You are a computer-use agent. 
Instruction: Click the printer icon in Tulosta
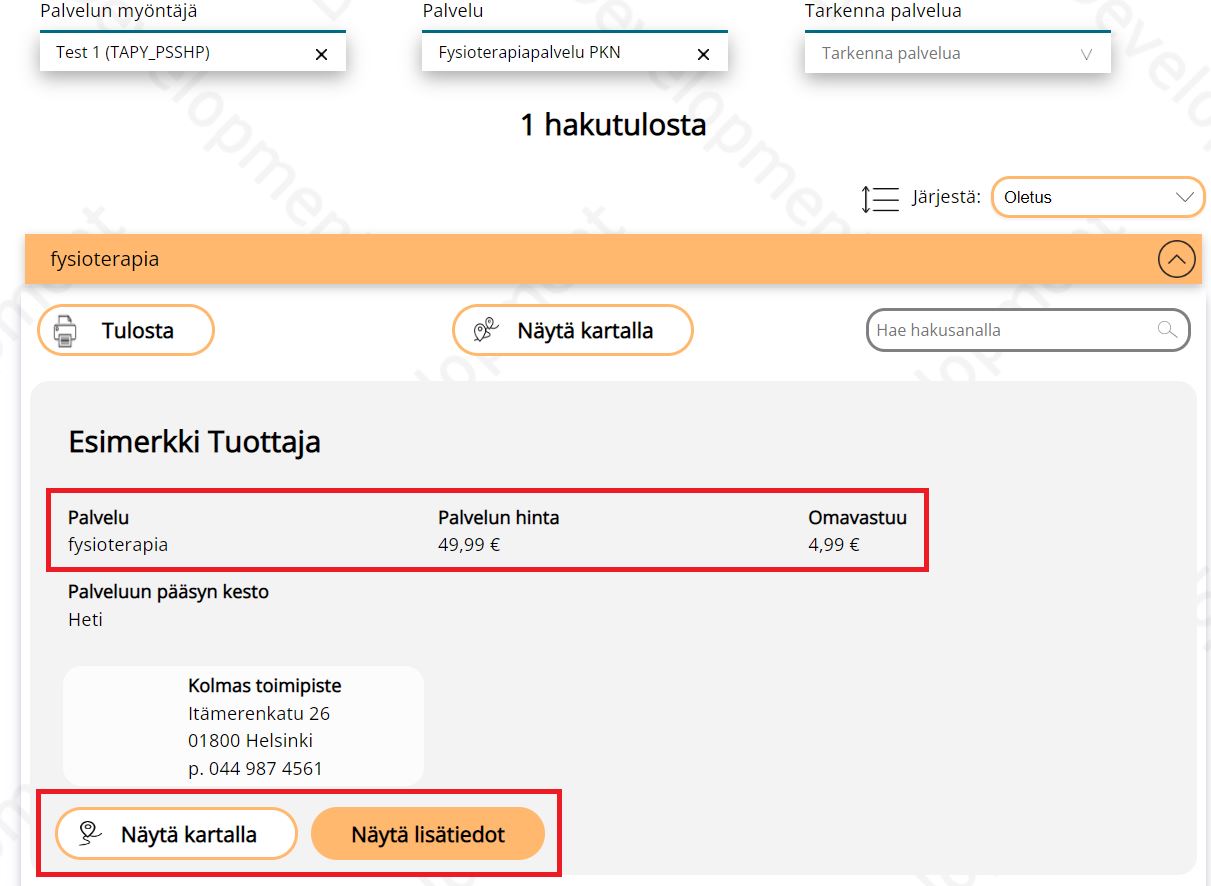[x=65, y=331]
